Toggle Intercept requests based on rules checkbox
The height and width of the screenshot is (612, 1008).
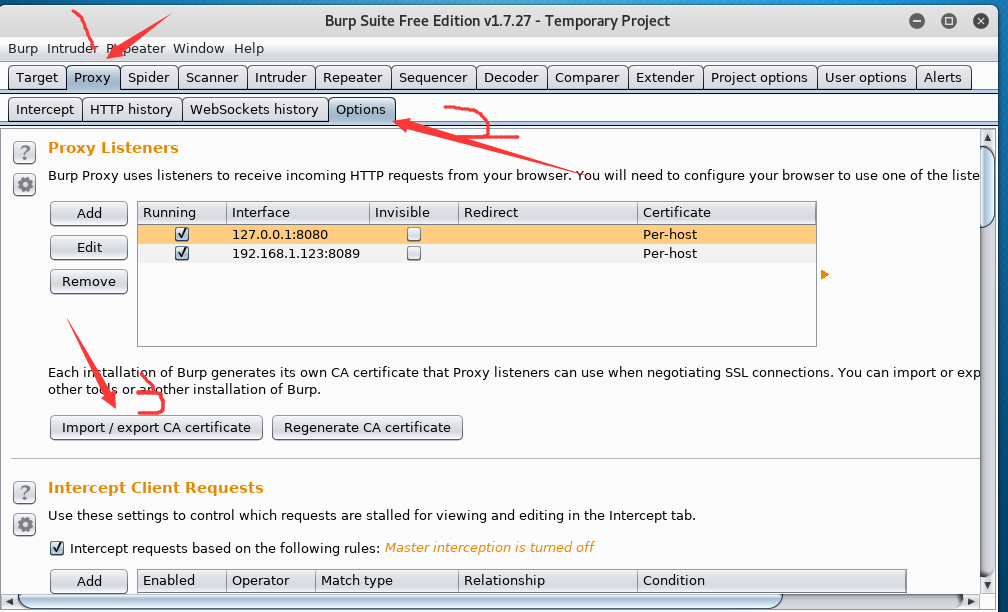(x=57, y=548)
